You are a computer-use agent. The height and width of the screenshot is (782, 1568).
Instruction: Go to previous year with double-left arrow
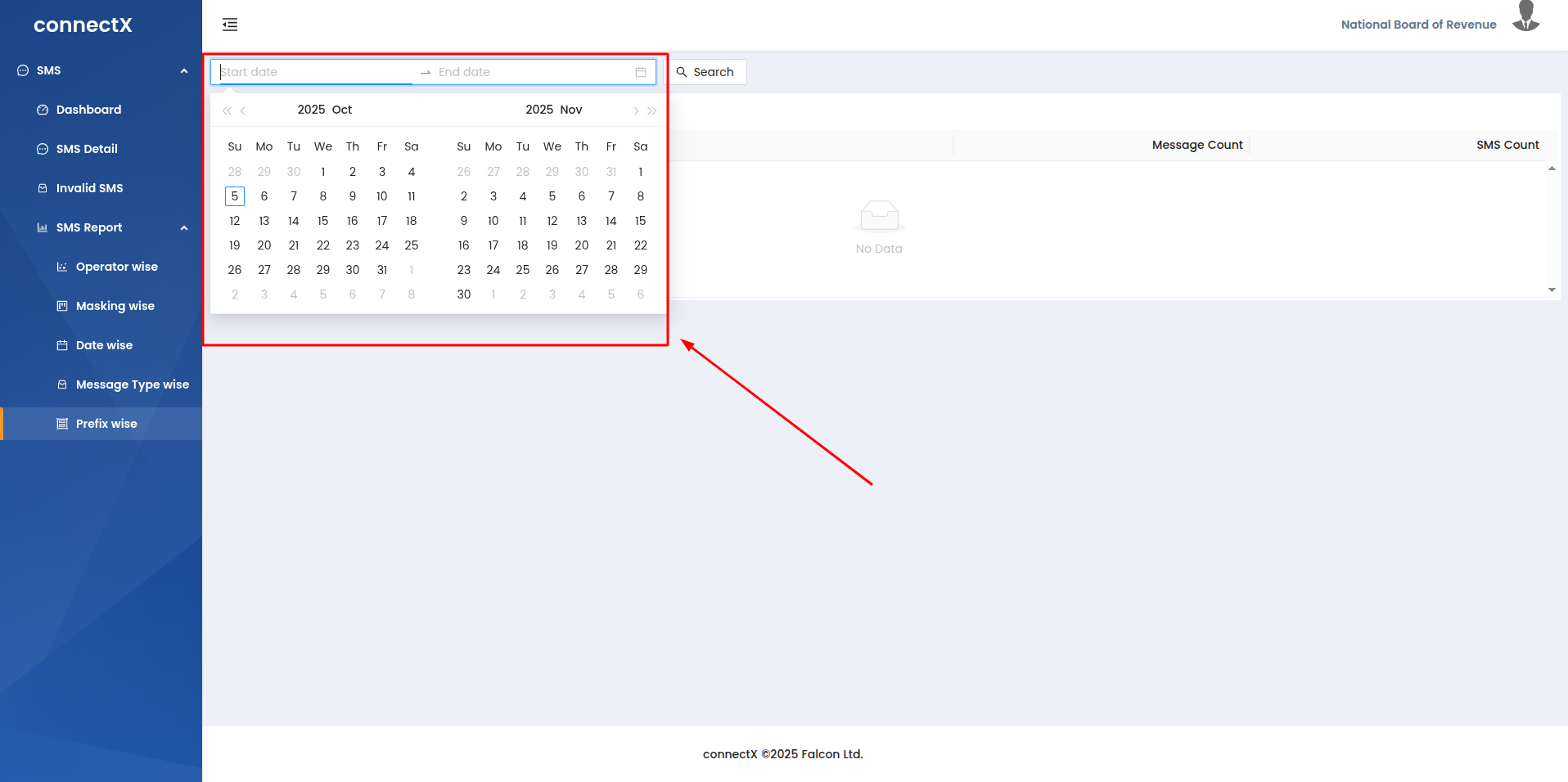pos(227,110)
